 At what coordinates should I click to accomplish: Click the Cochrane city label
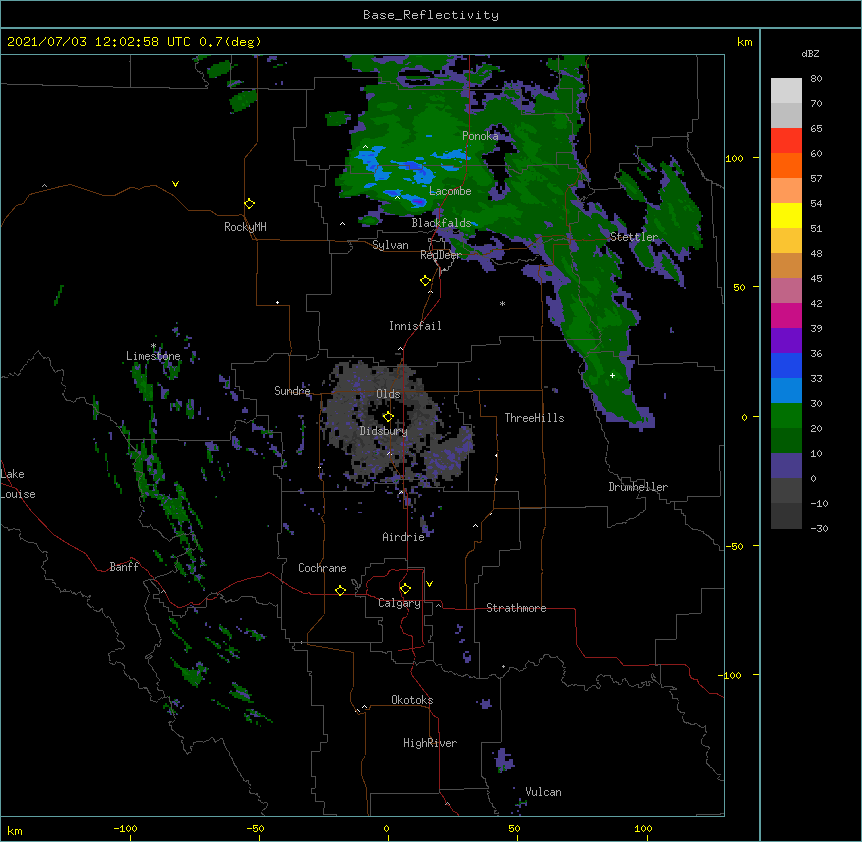click(322, 568)
